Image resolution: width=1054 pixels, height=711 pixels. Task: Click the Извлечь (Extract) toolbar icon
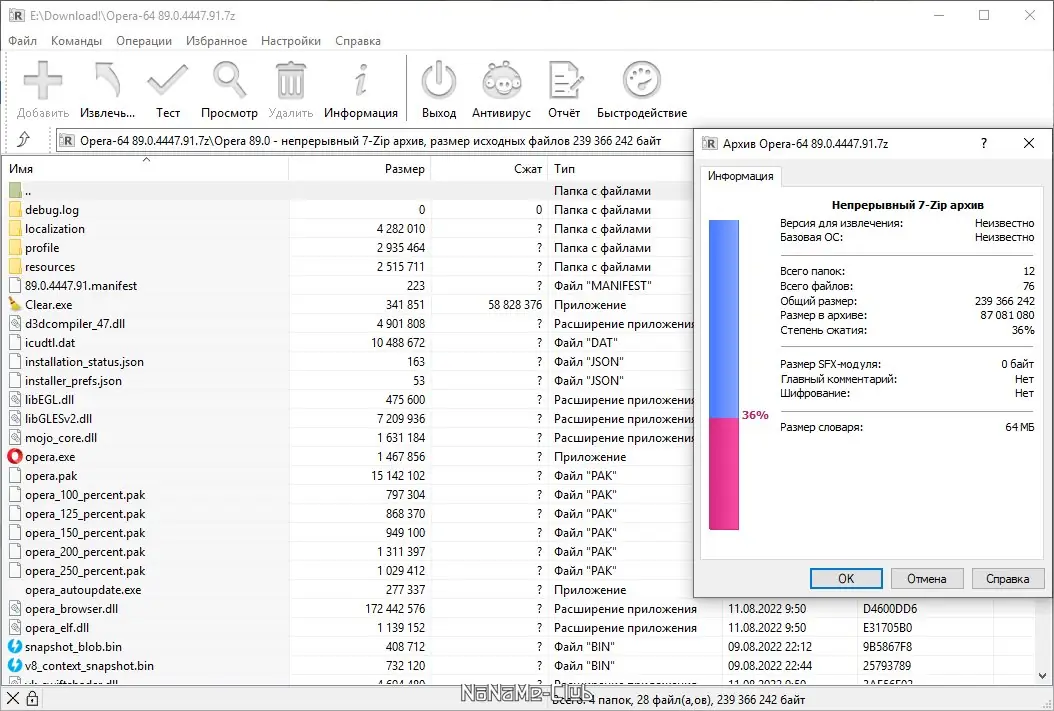pos(108,81)
